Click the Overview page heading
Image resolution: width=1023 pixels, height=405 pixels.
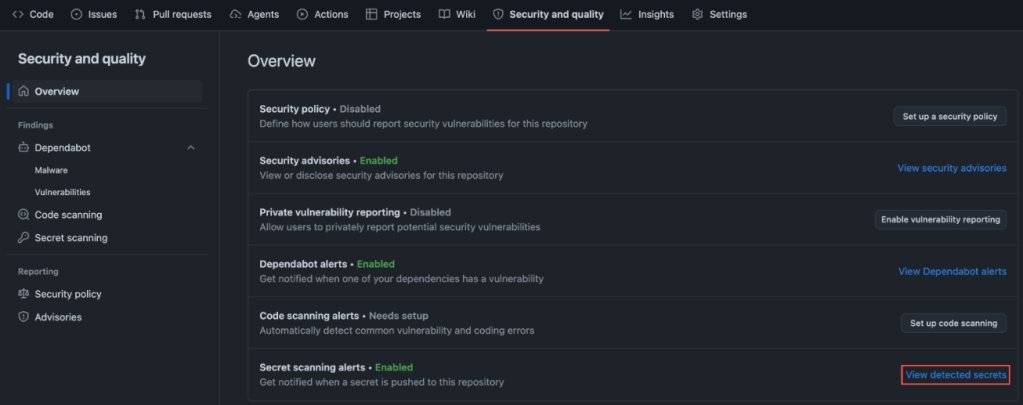click(x=282, y=61)
